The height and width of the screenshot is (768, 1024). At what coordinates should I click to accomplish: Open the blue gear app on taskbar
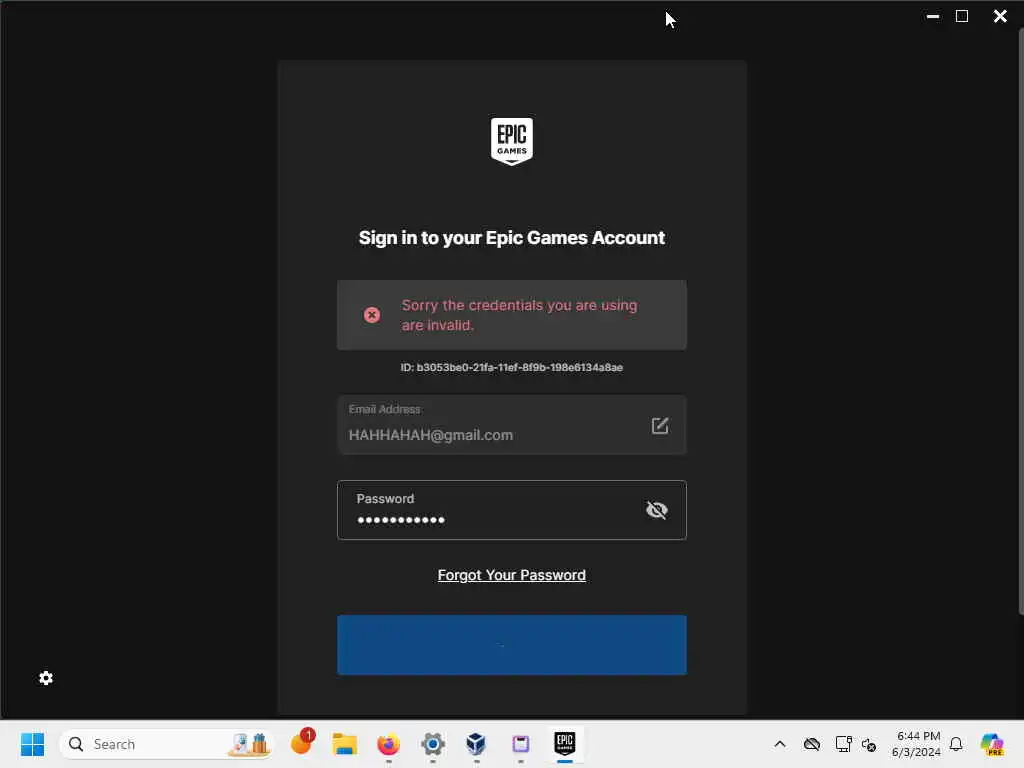pyautogui.click(x=432, y=744)
